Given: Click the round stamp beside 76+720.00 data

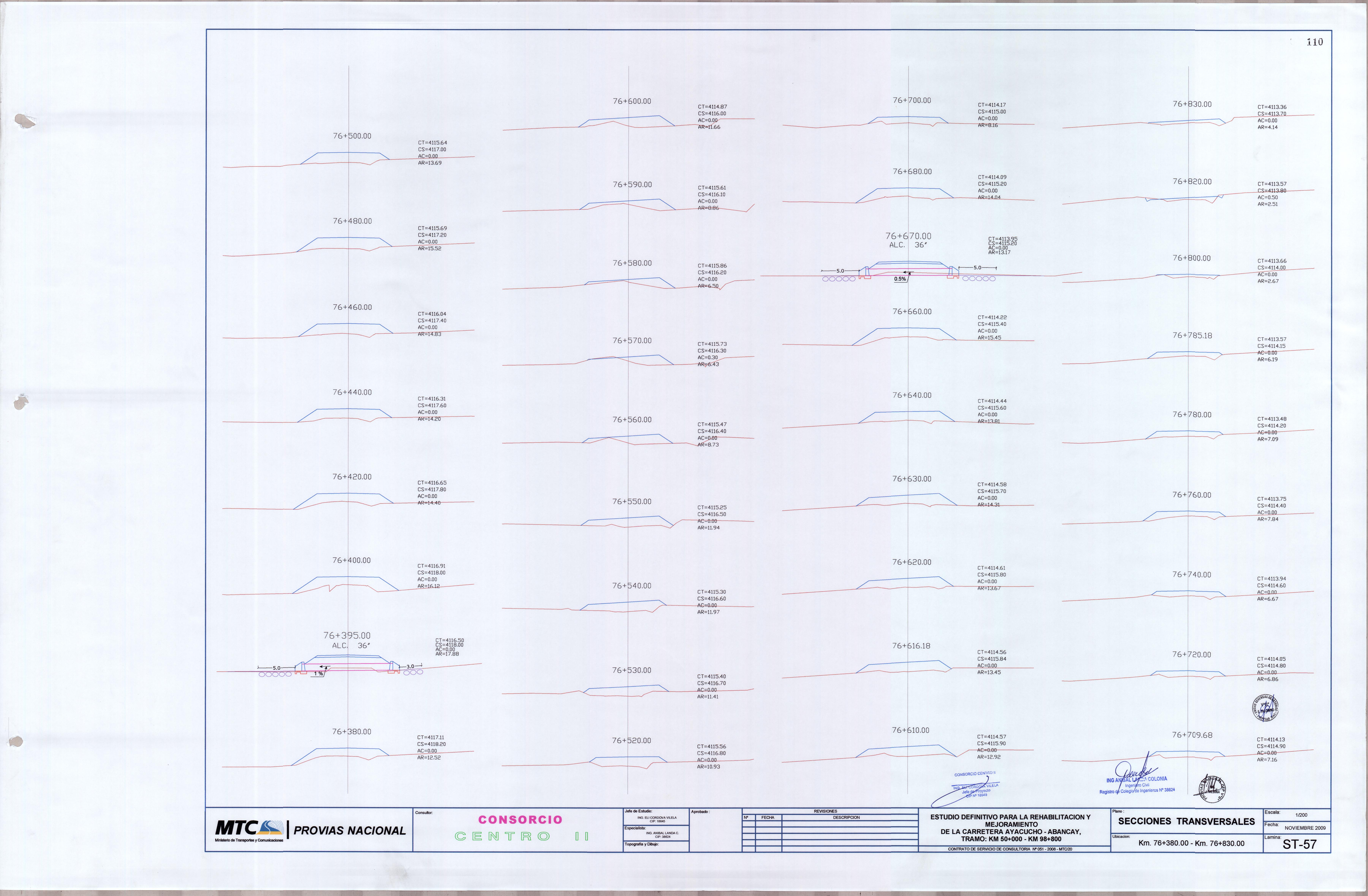Looking at the screenshot, I should point(1265,708).
